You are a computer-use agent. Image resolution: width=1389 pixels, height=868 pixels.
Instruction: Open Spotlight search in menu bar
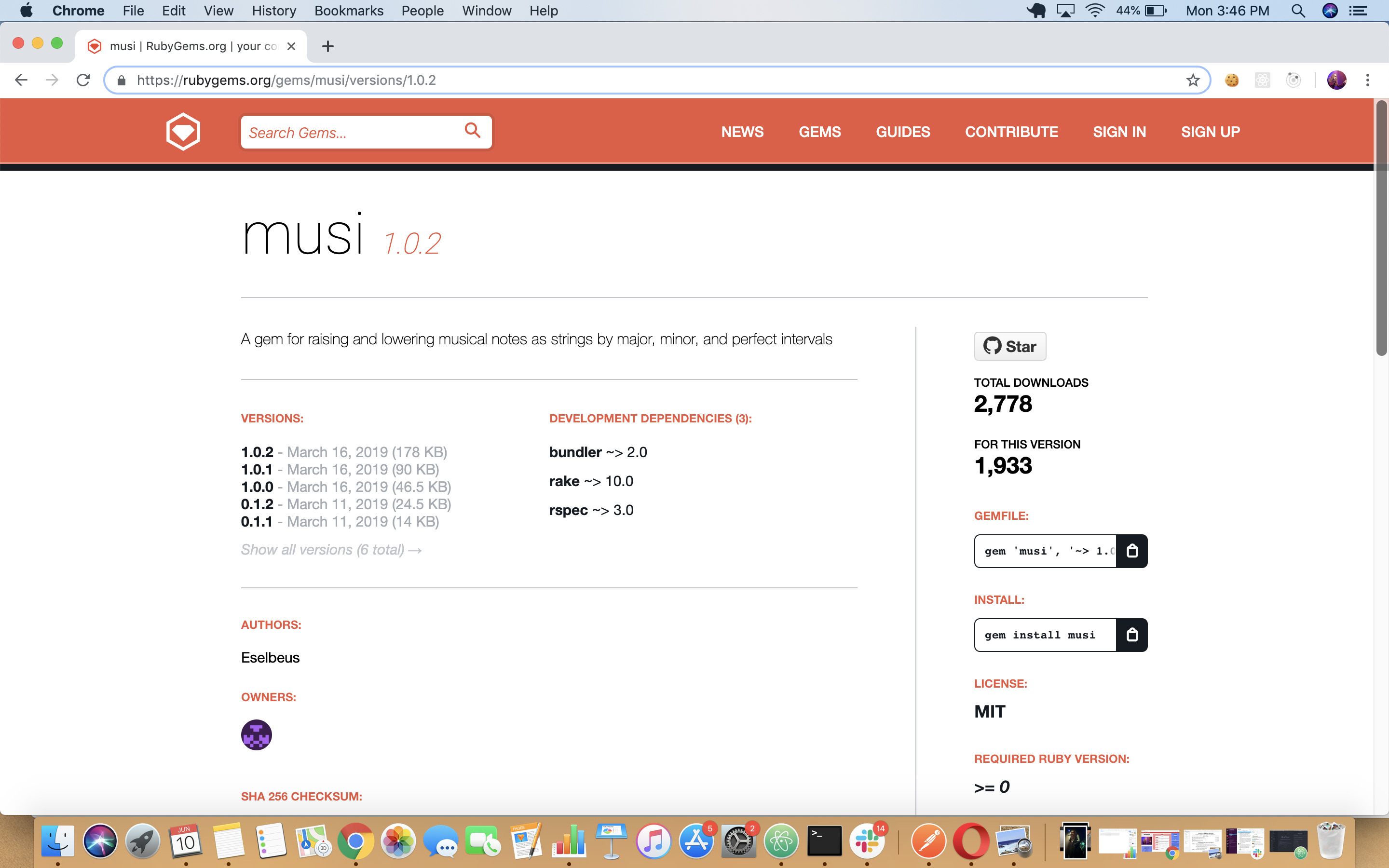pyautogui.click(x=1298, y=11)
